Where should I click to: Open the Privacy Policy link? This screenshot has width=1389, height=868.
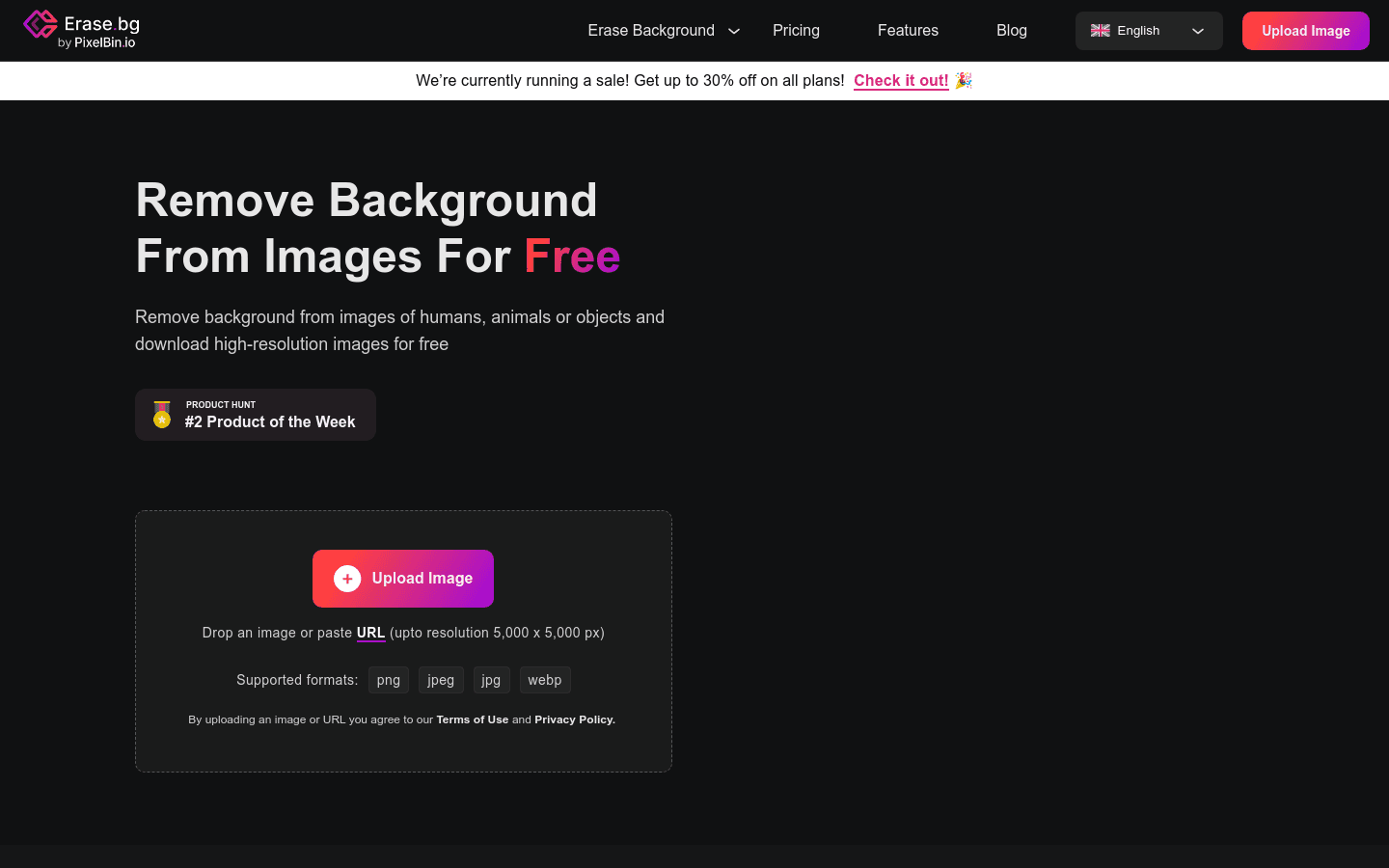(574, 719)
